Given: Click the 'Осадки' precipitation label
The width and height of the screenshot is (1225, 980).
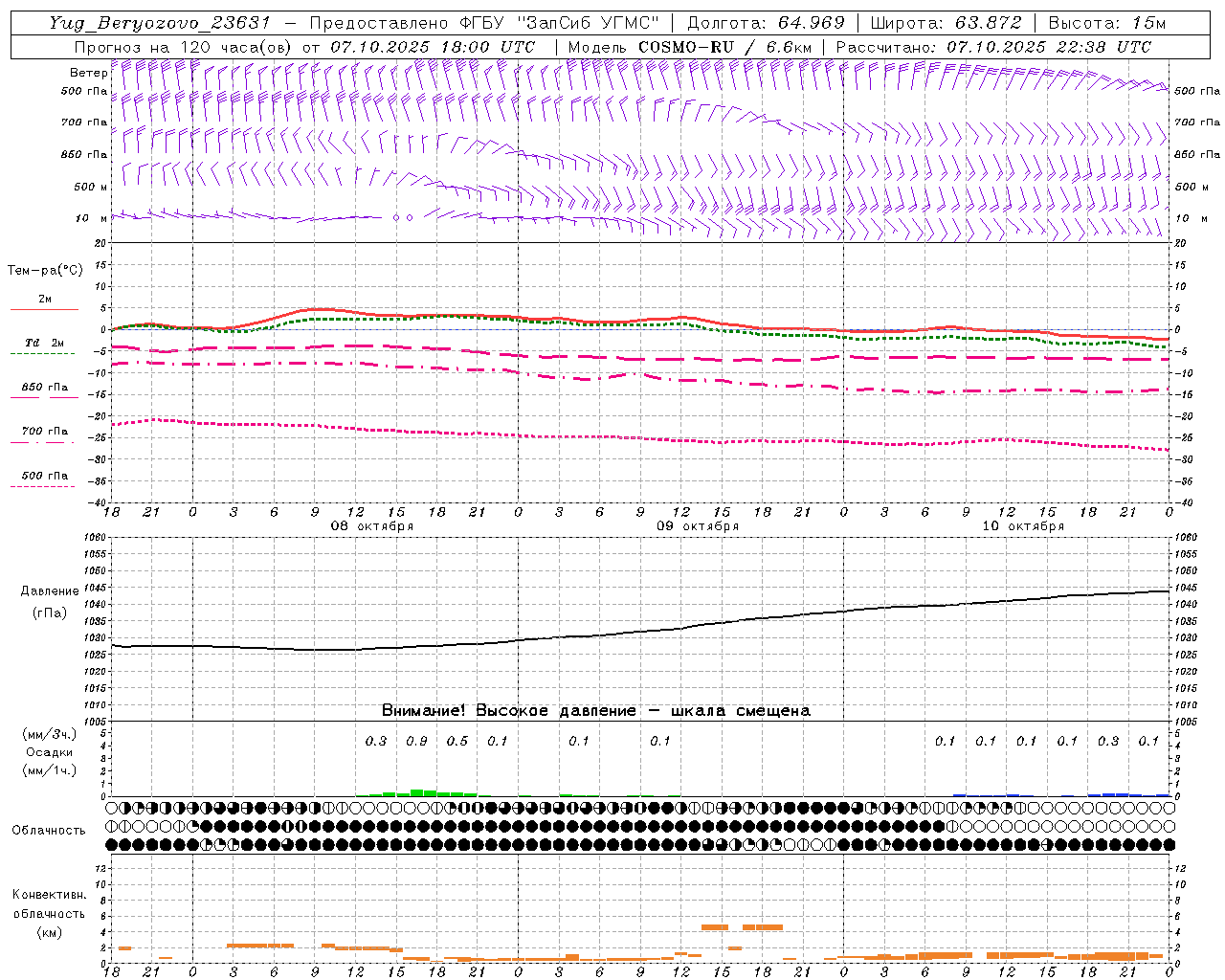Looking at the screenshot, I should (50, 752).
